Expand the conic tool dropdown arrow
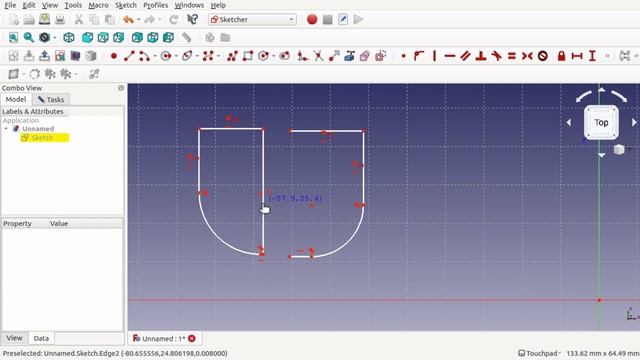Viewport: 640px width, 360px height. pyautogui.click(x=198, y=56)
